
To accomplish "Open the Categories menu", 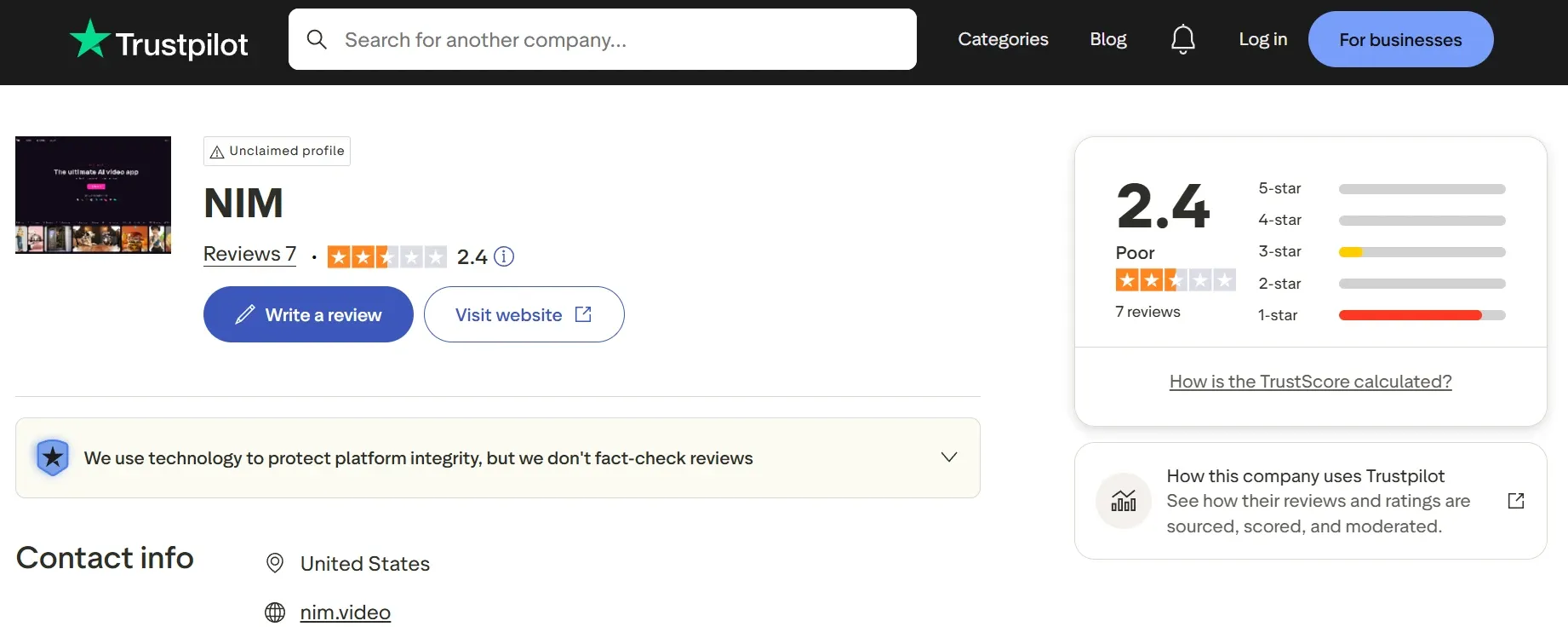I will click(x=1003, y=39).
